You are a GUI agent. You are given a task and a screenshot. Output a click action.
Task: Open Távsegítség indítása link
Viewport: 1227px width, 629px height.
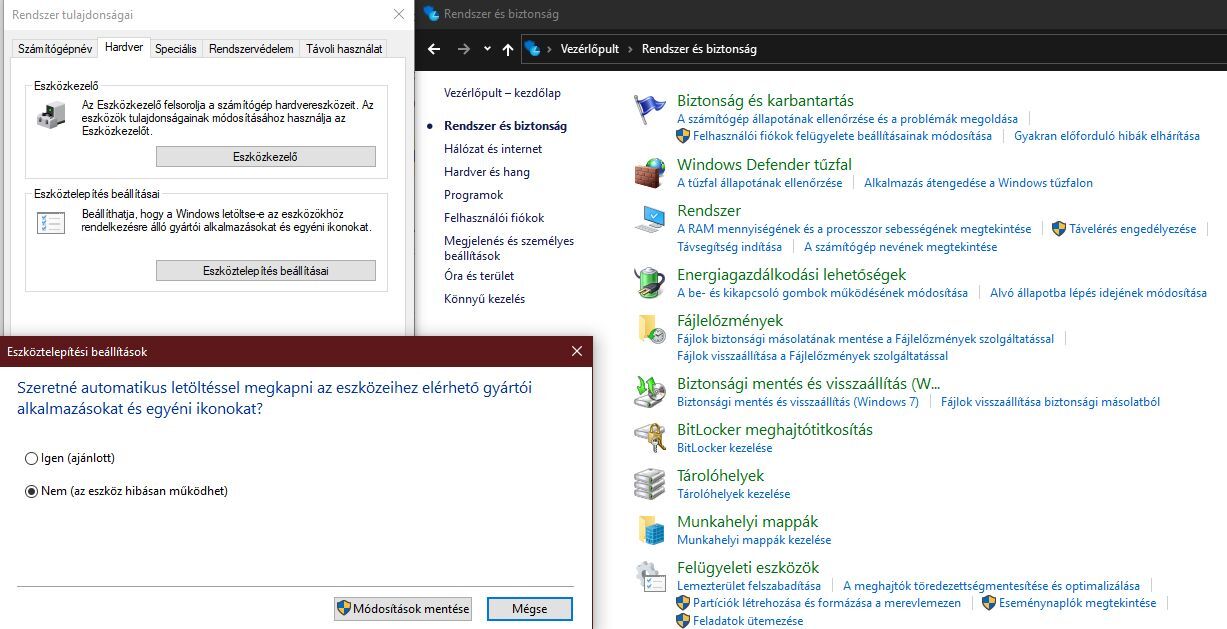pyautogui.click(x=729, y=247)
